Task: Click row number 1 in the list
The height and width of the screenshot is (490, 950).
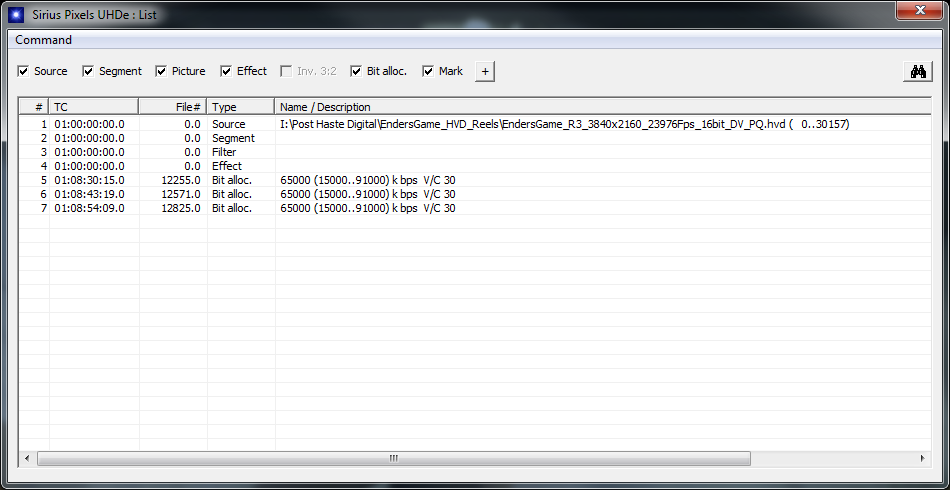Action: [x=43, y=124]
